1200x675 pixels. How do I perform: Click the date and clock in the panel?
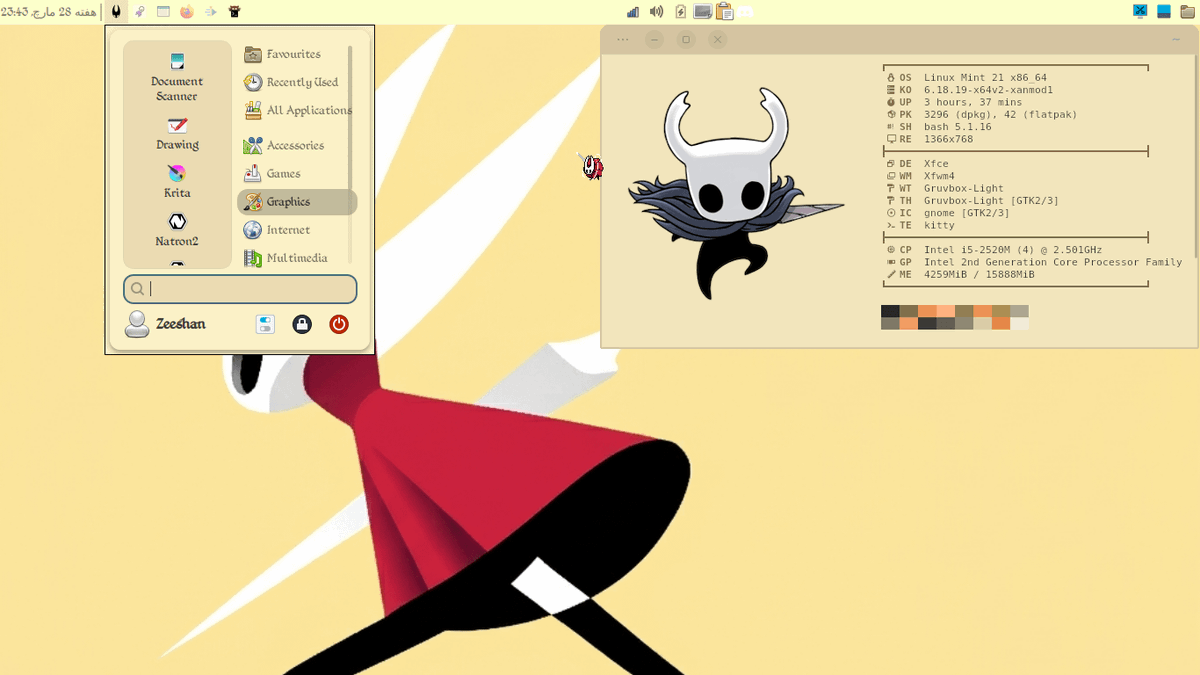click(49, 12)
